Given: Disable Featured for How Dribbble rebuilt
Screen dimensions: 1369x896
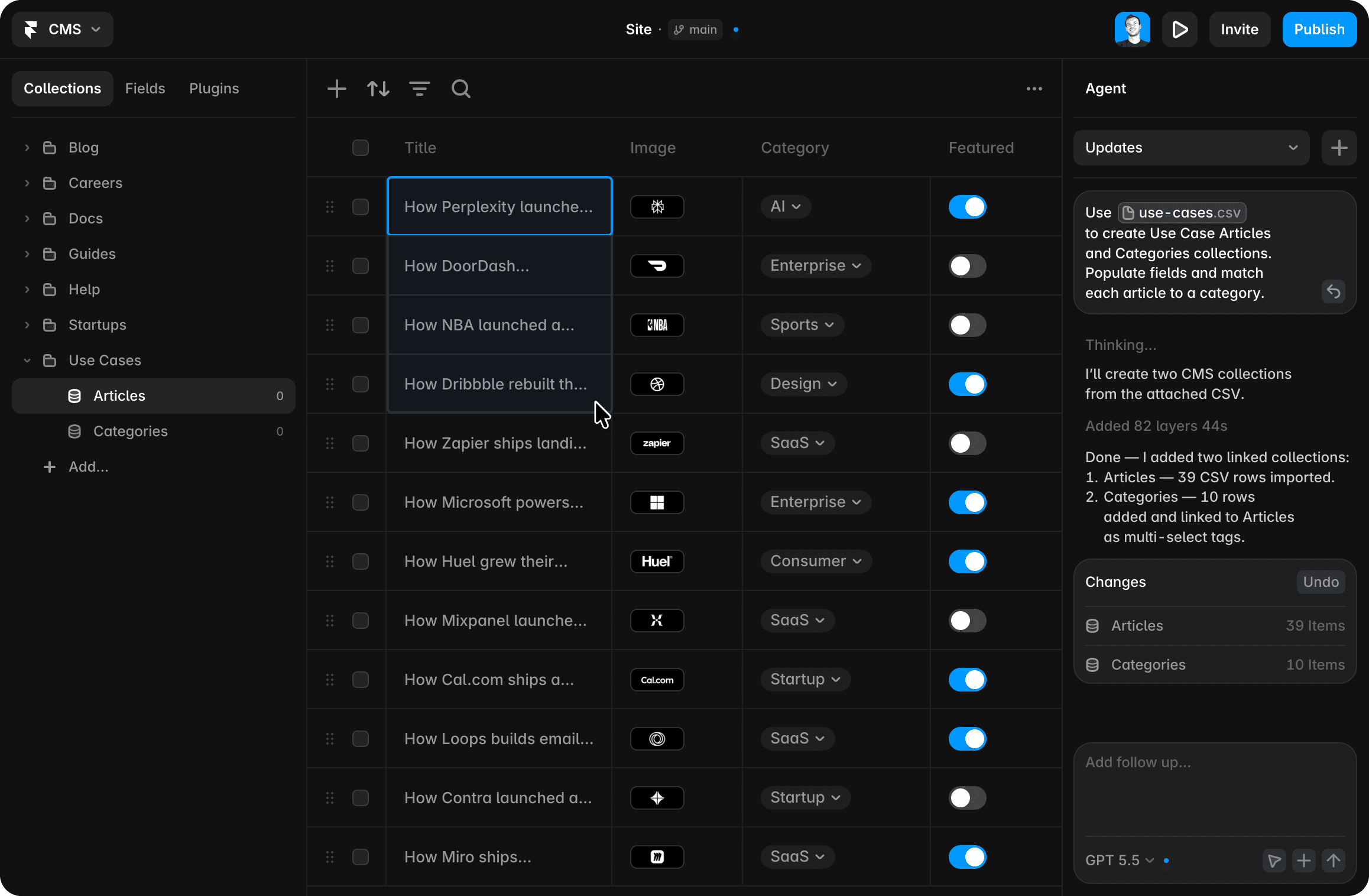Looking at the screenshot, I should pos(968,384).
